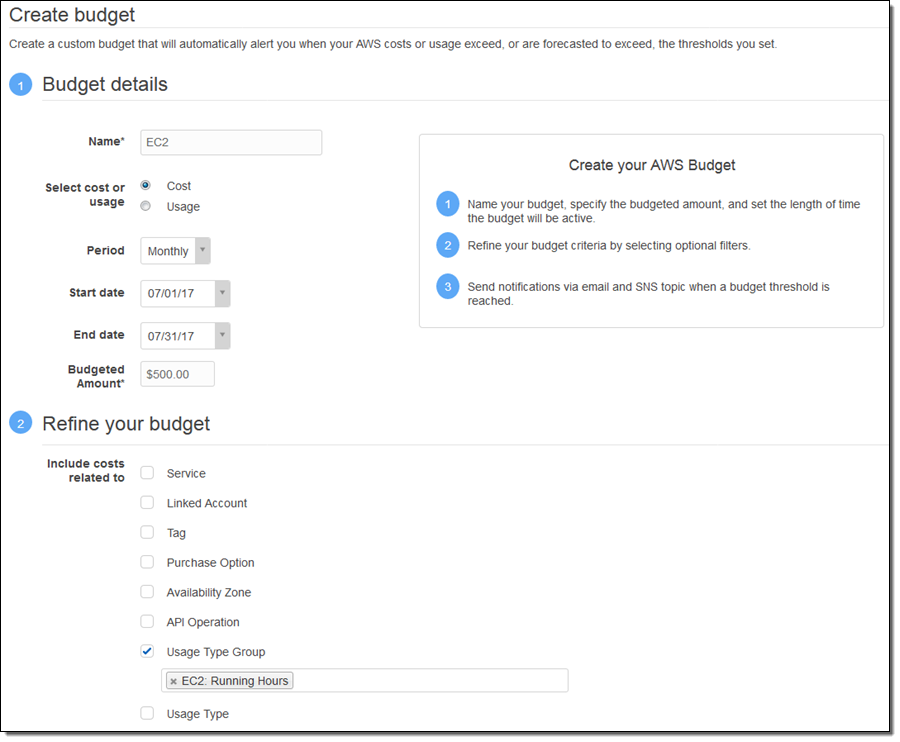Viewport: 900px width, 742px height.
Task: Click the step 2 Refine your budget badge
Action: coord(21,424)
